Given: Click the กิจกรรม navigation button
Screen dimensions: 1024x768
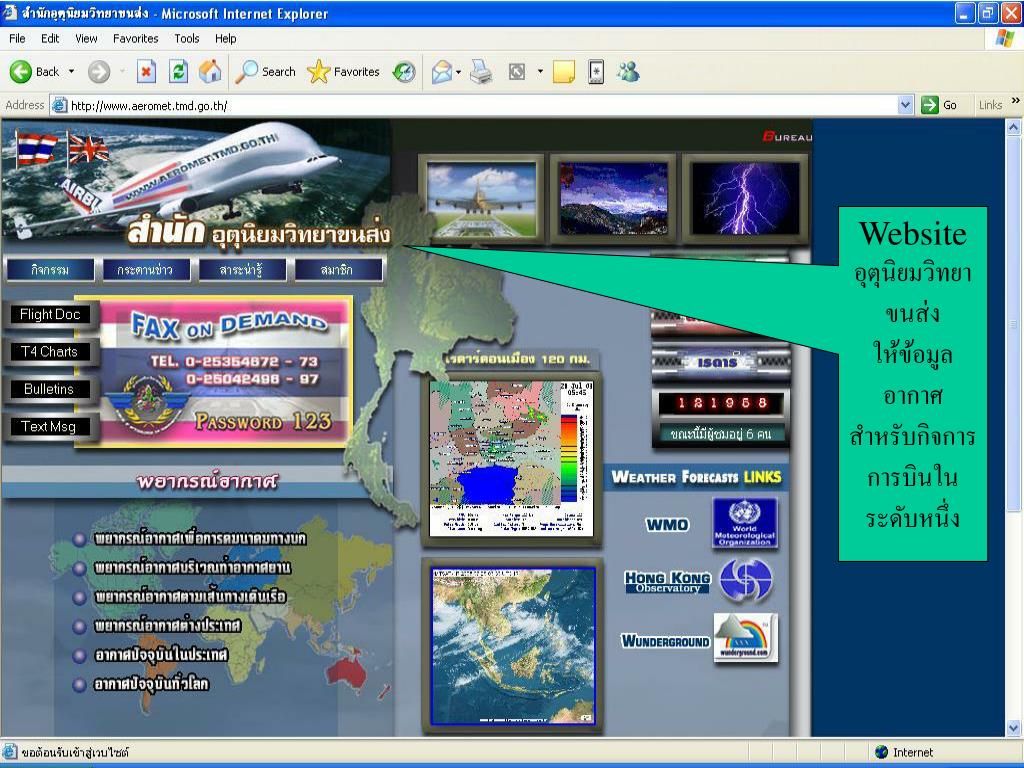Looking at the screenshot, I should tap(50, 270).
